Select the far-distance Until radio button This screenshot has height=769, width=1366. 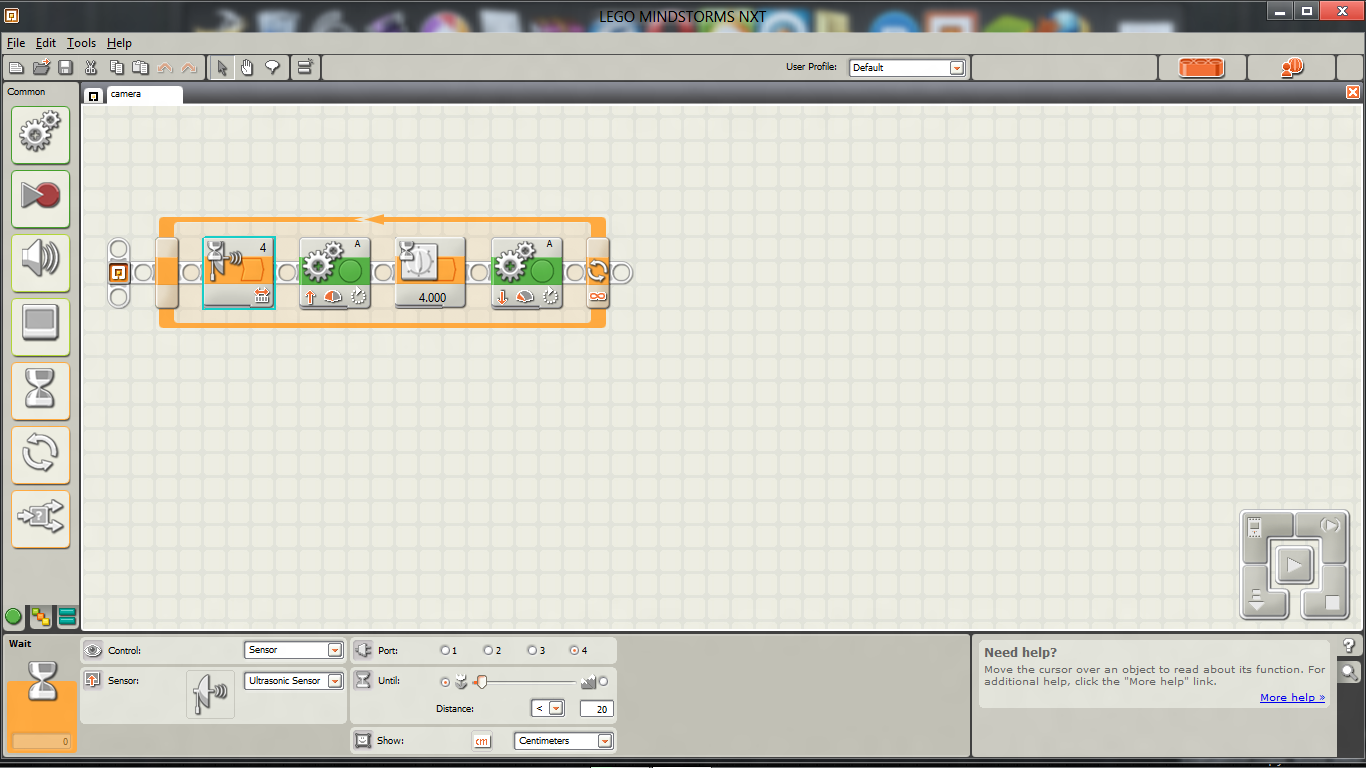[603, 681]
